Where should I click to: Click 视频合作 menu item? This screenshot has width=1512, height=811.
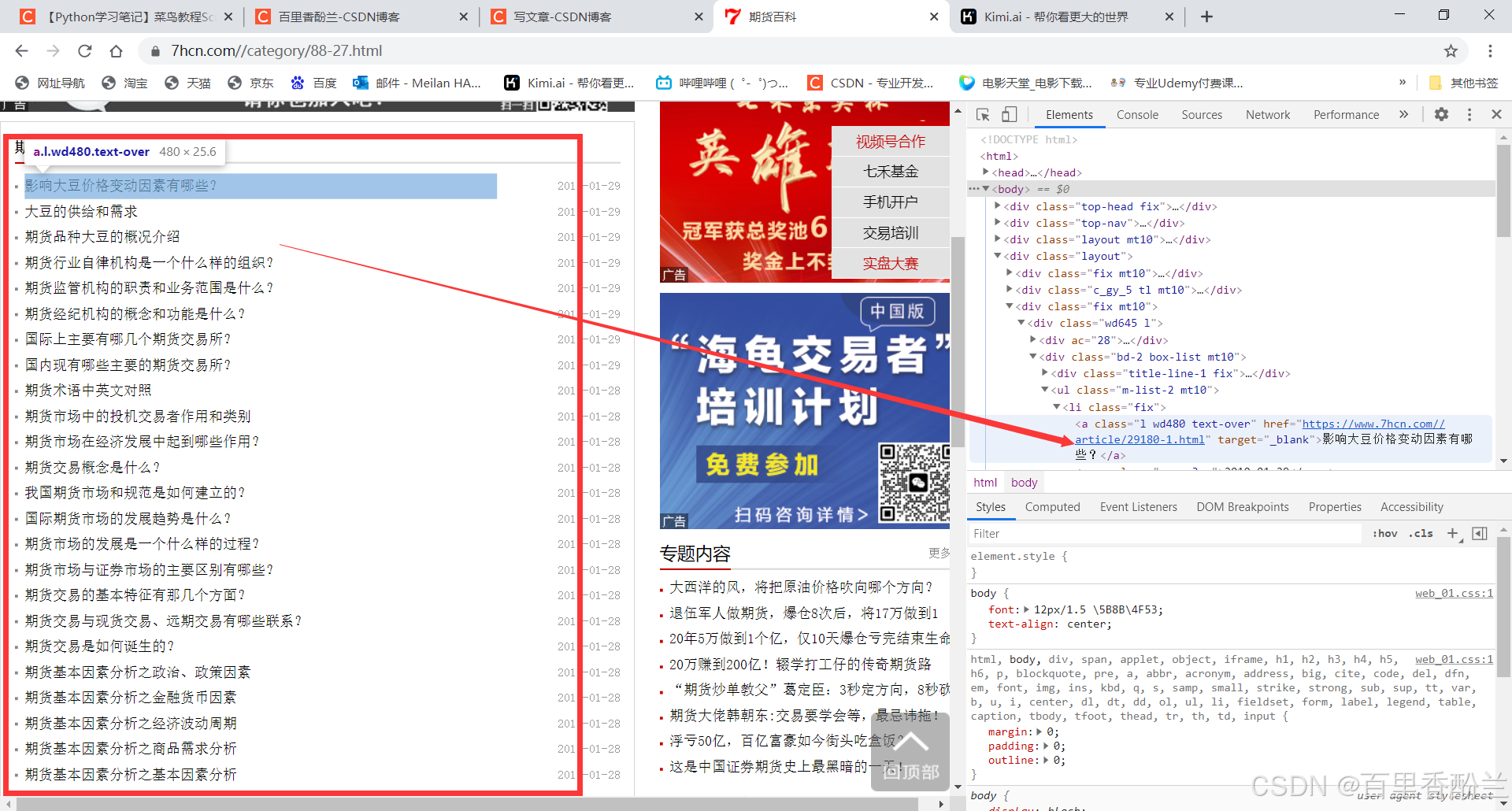click(891, 142)
